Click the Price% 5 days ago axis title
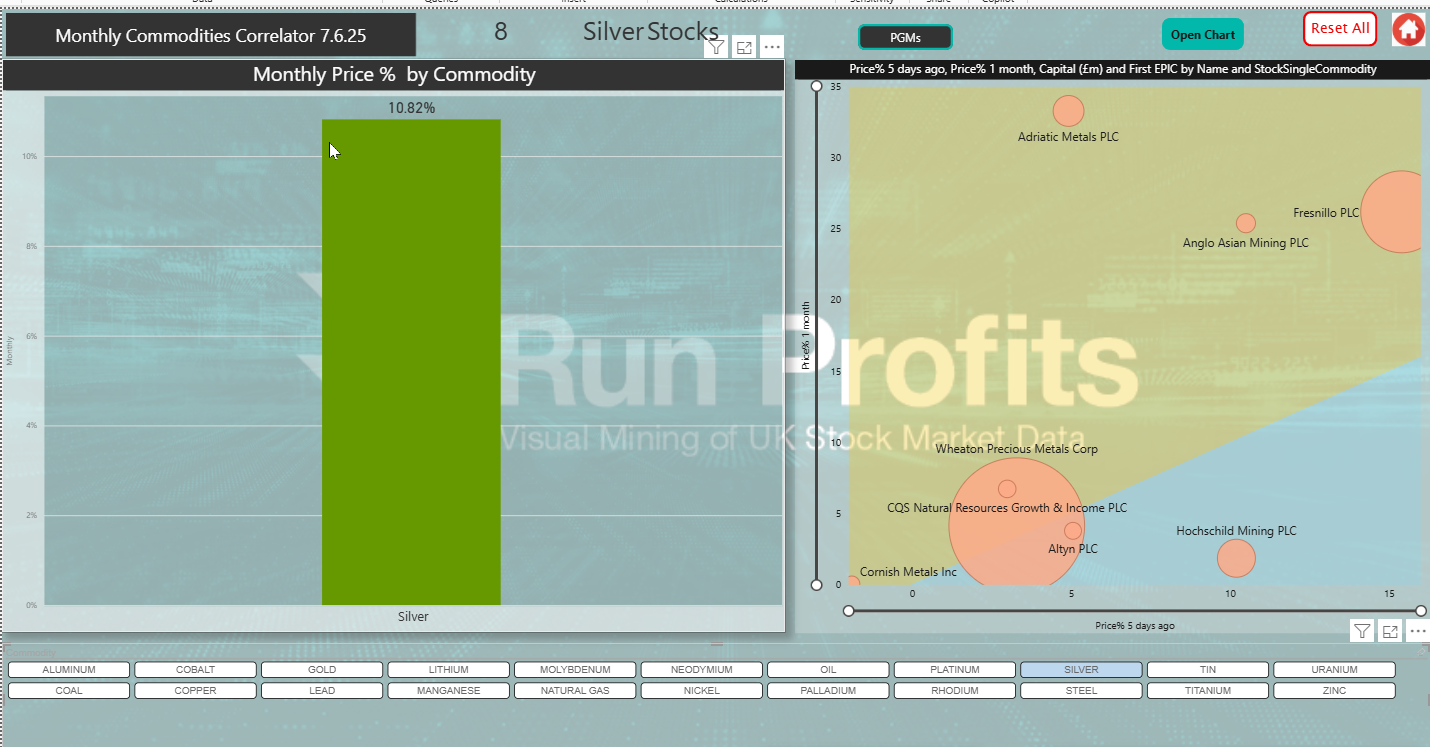Image resolution: width=1430 pixels, height=747 pixels. [1135, 626]
